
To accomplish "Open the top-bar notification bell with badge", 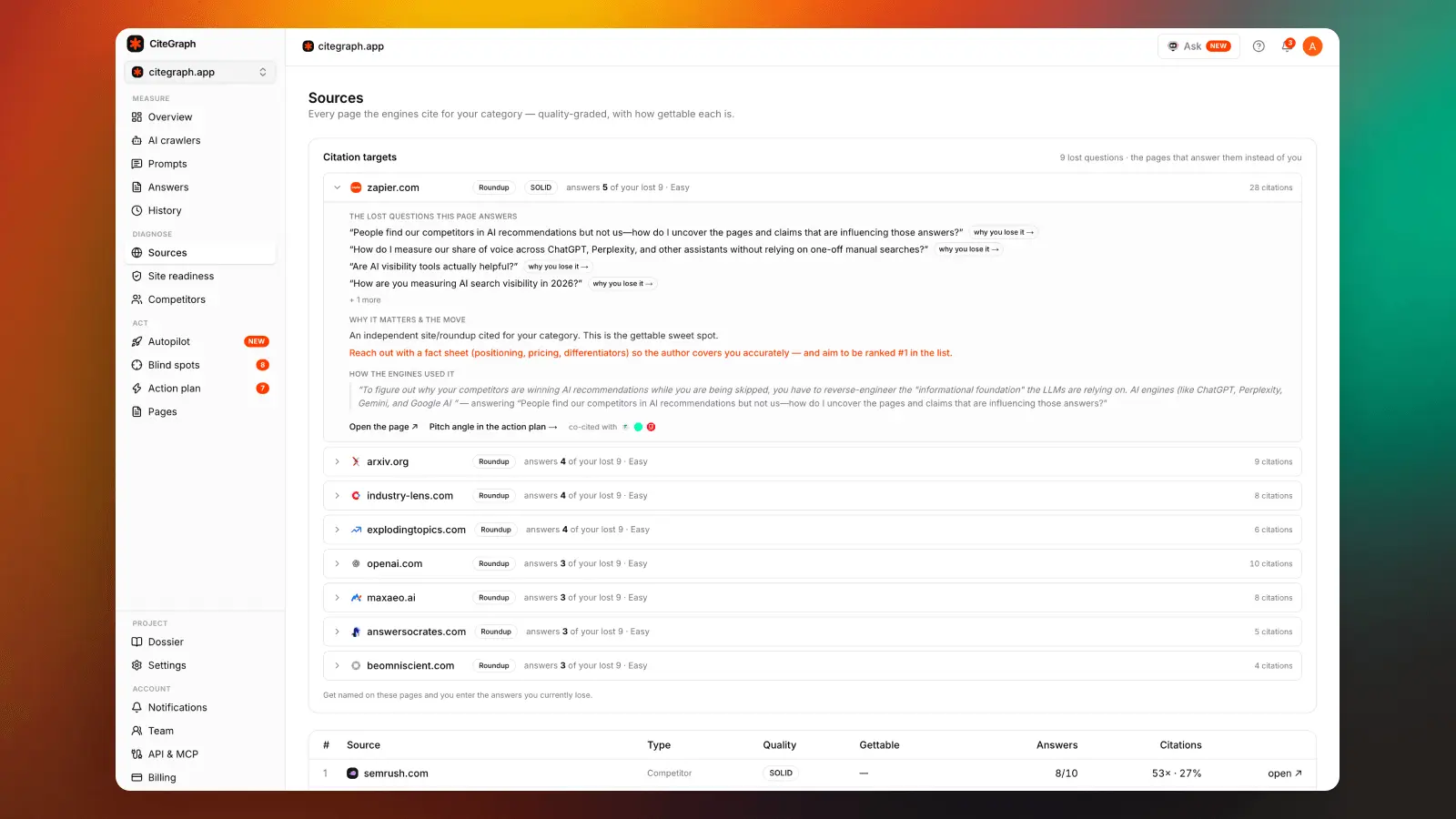I will point(1287,46).
